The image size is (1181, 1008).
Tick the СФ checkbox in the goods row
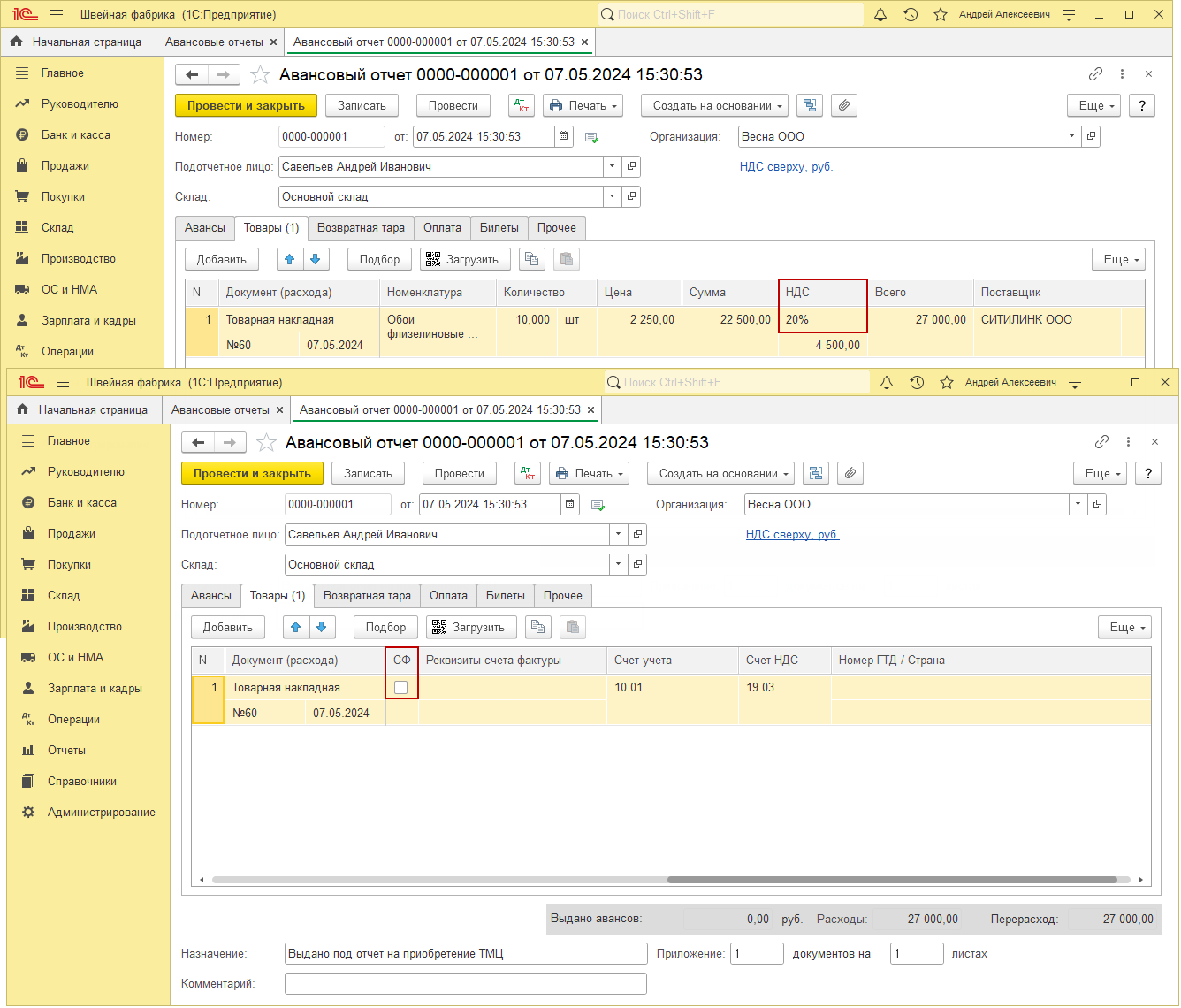[400, 688]
